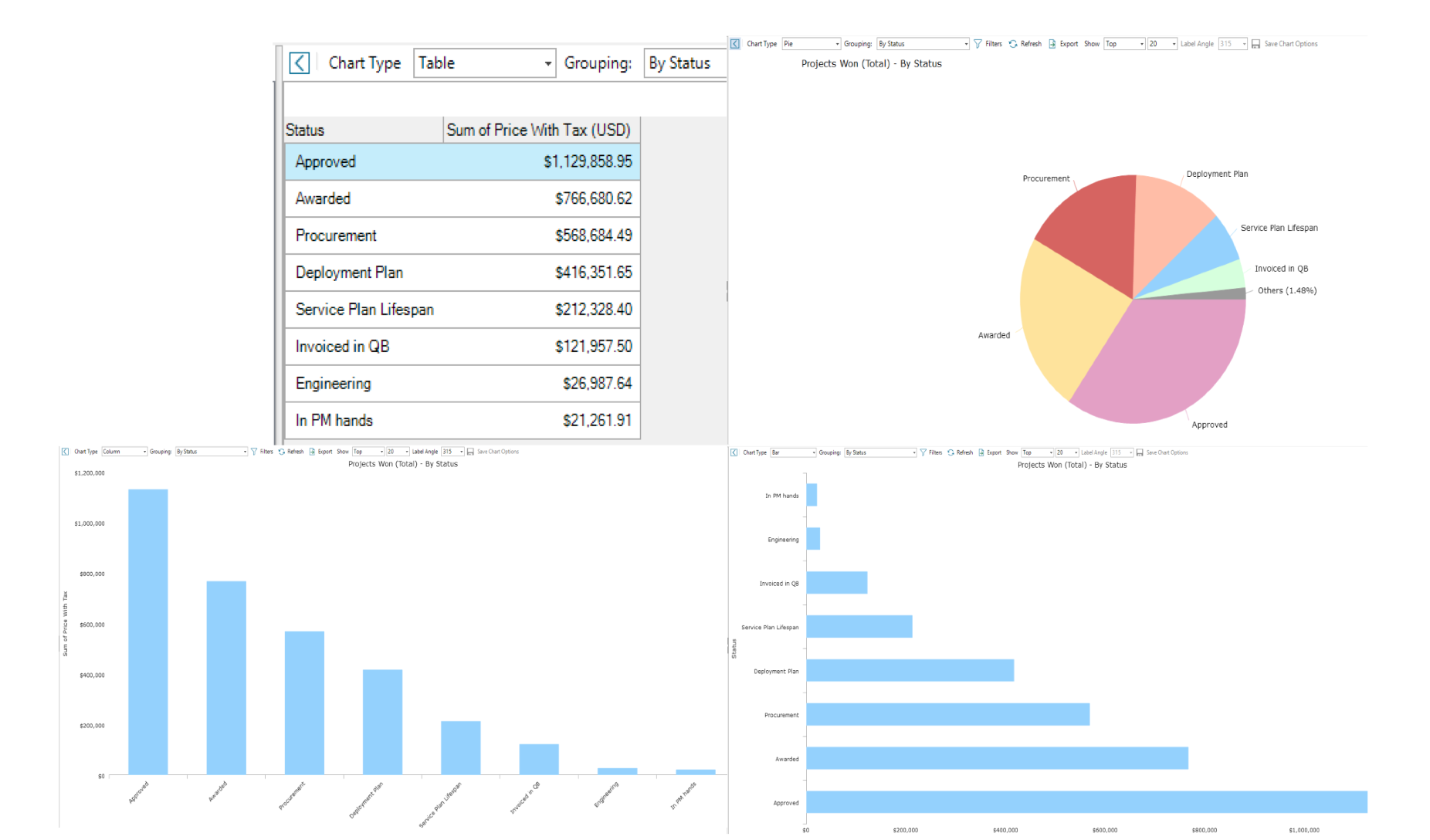Open Filters in the Pie chart toolbar
The height and width of the screenshot is (840, 1430).
click(x=988, y=44)
